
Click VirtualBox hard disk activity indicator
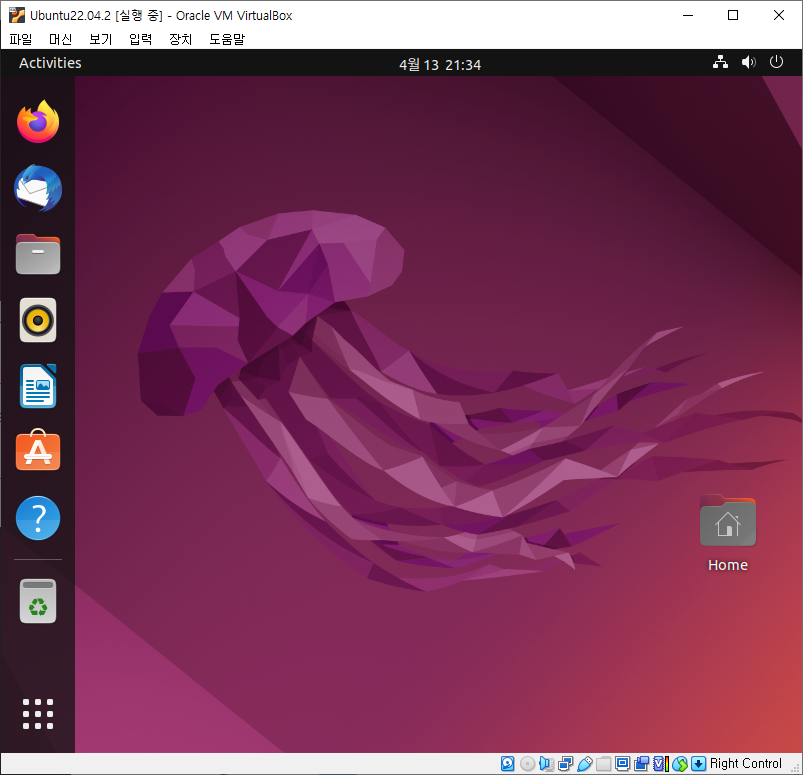coord(508,764)
